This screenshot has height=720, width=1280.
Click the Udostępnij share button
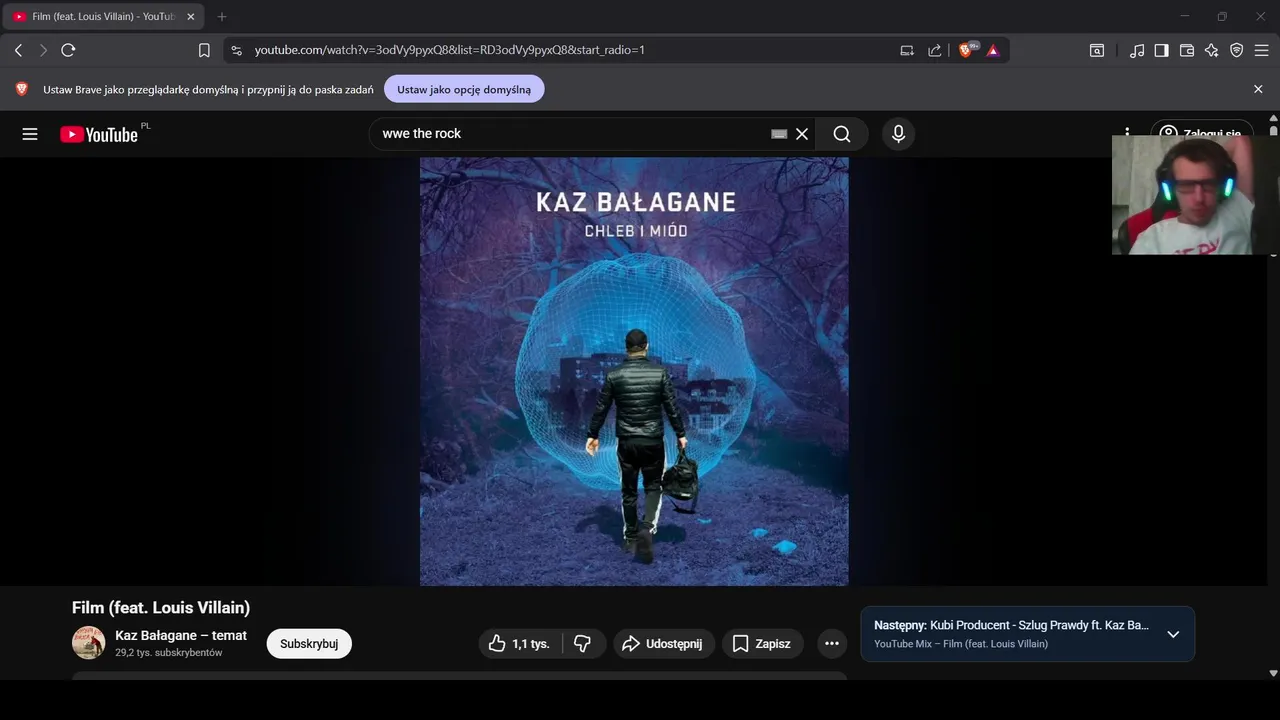(663, 644)
